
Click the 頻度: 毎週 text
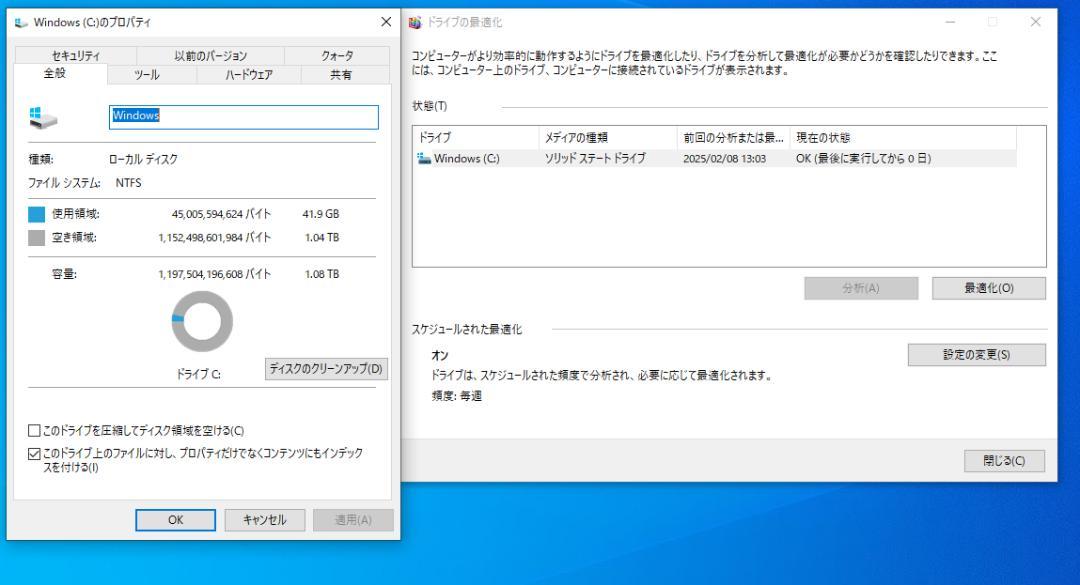pos(457,396)
